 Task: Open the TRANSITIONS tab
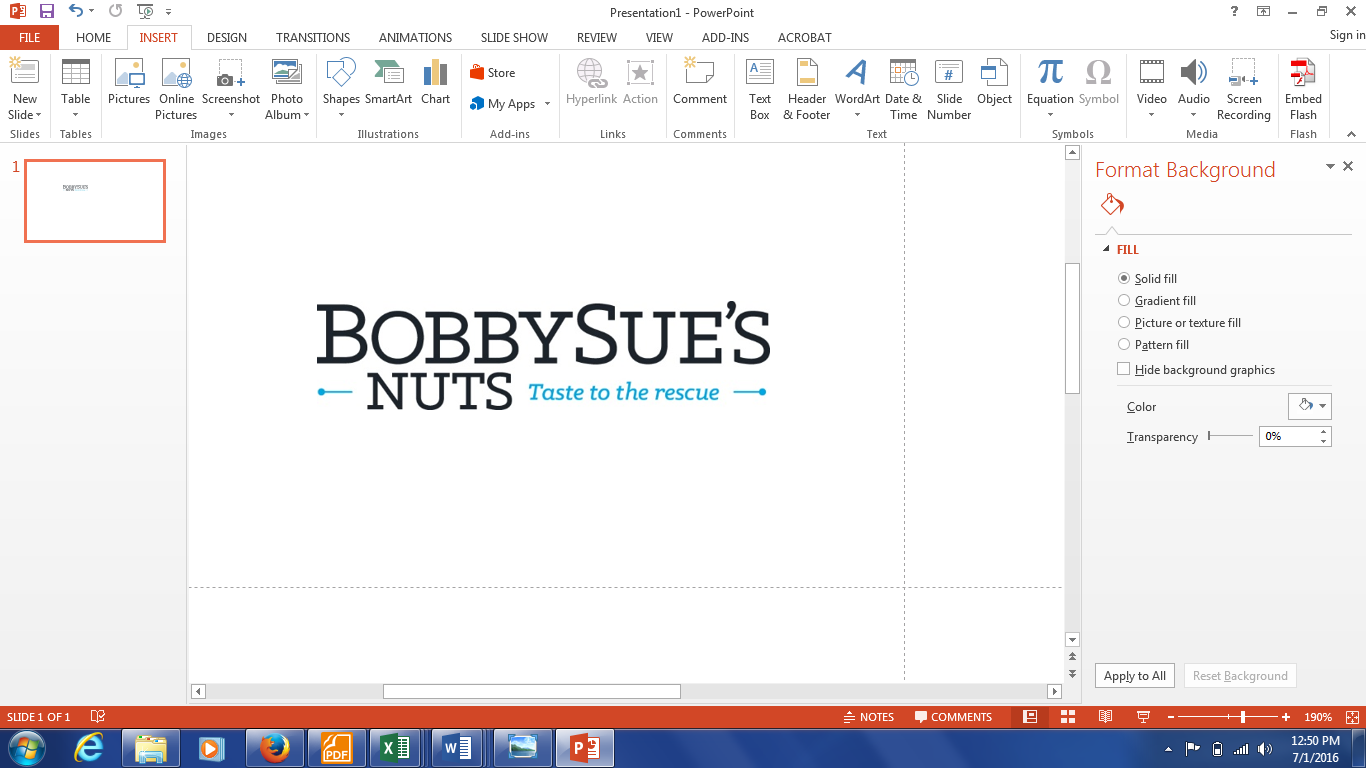[x=313, y=38]
